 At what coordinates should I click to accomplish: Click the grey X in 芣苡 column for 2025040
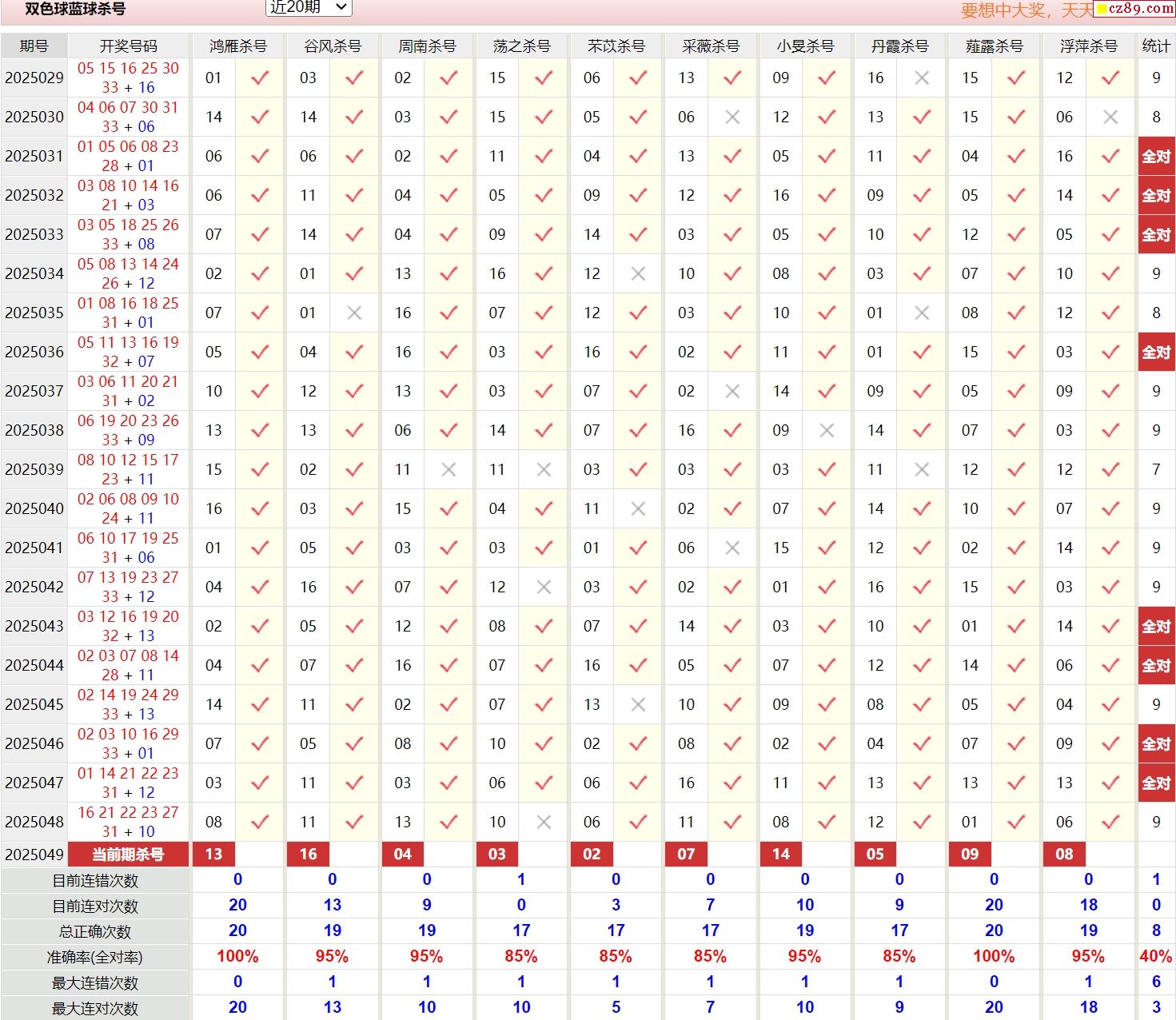pos(638,509)
